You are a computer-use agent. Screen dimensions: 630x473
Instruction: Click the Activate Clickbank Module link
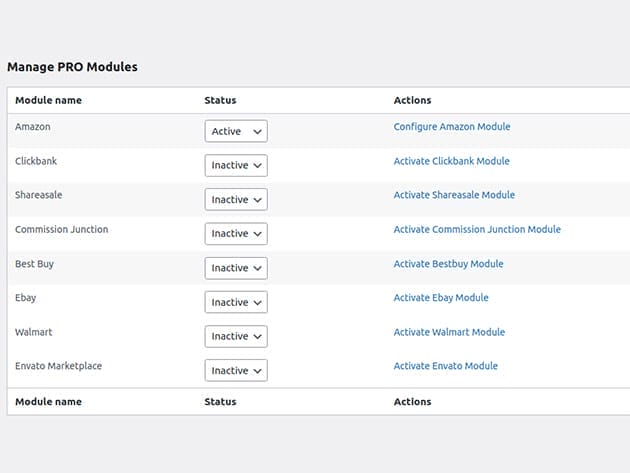(x=451, y=161)
